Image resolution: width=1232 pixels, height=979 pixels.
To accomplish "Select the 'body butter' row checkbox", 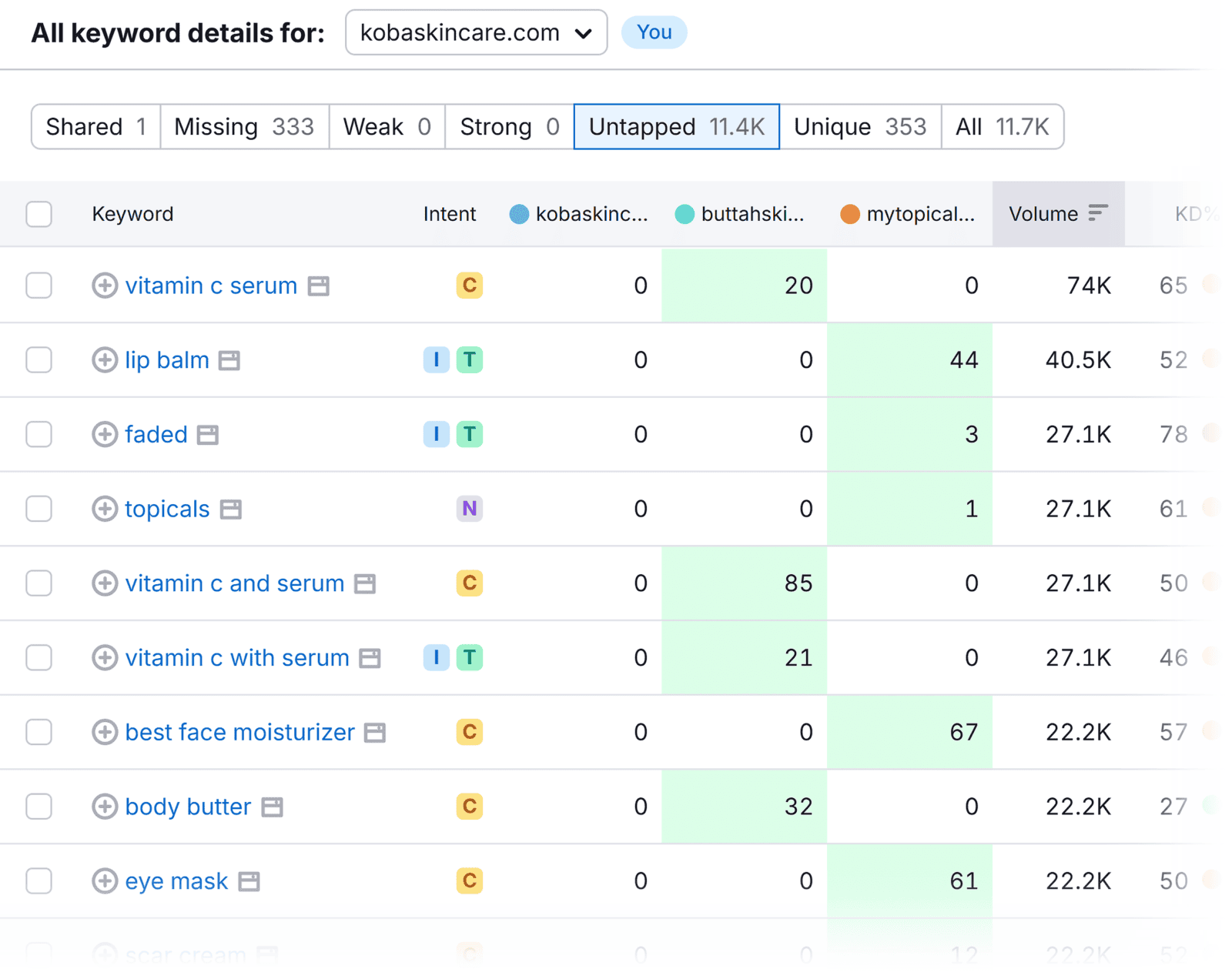I will pos(38,807).
